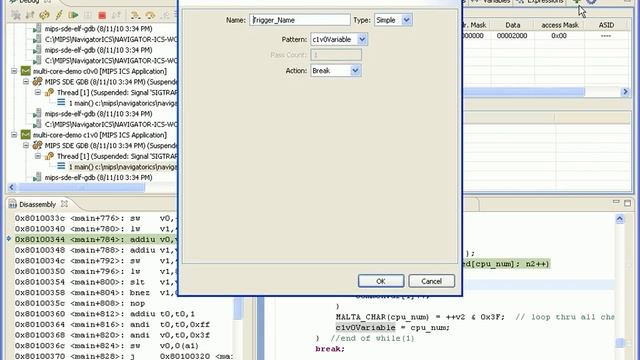Click the green icon of multi-core-demo c0v0
This screenshot has height=360, width=640.
(x=26, y=71)
